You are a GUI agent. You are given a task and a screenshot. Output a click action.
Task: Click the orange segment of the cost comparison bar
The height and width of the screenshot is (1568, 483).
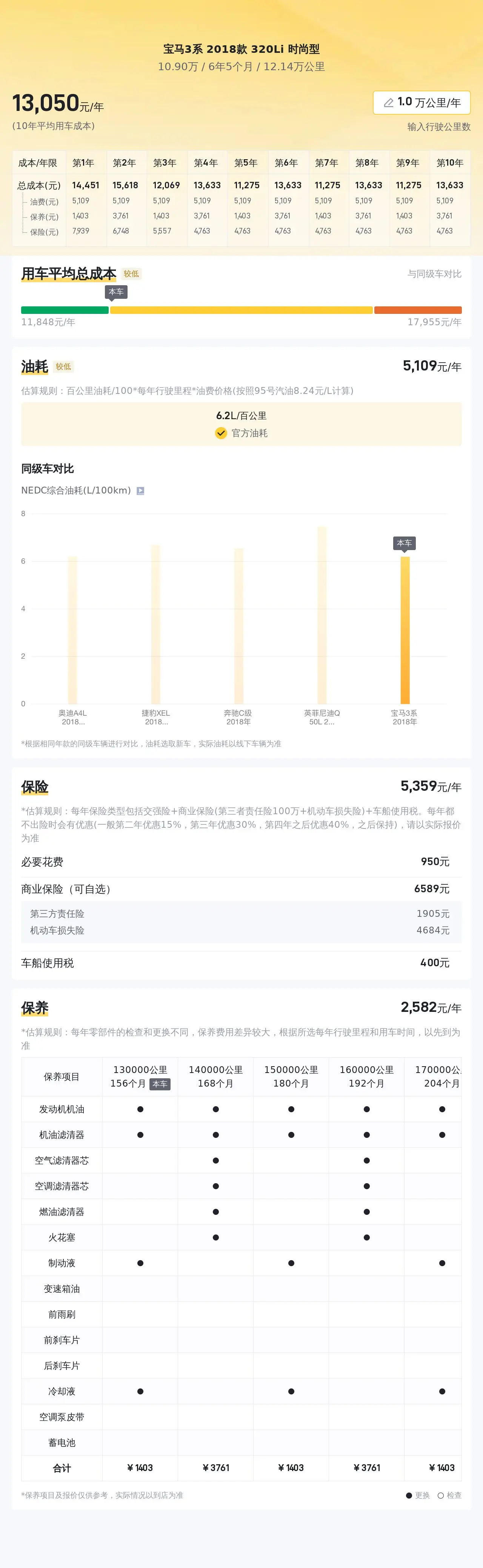tap(418, 310)
